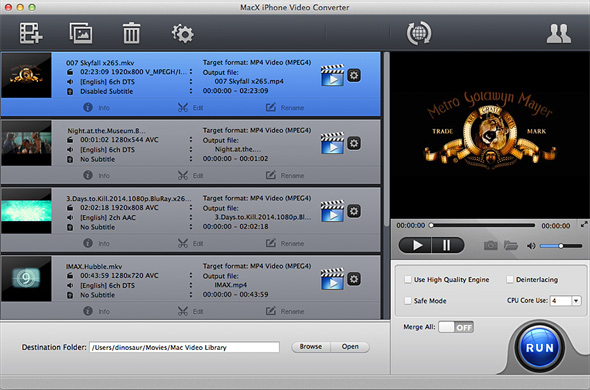Image resolution: width=590 pixels, height=390 pixels.
Task: Open gear settings for 3.Days.to.Kill row
Action: 354,211
